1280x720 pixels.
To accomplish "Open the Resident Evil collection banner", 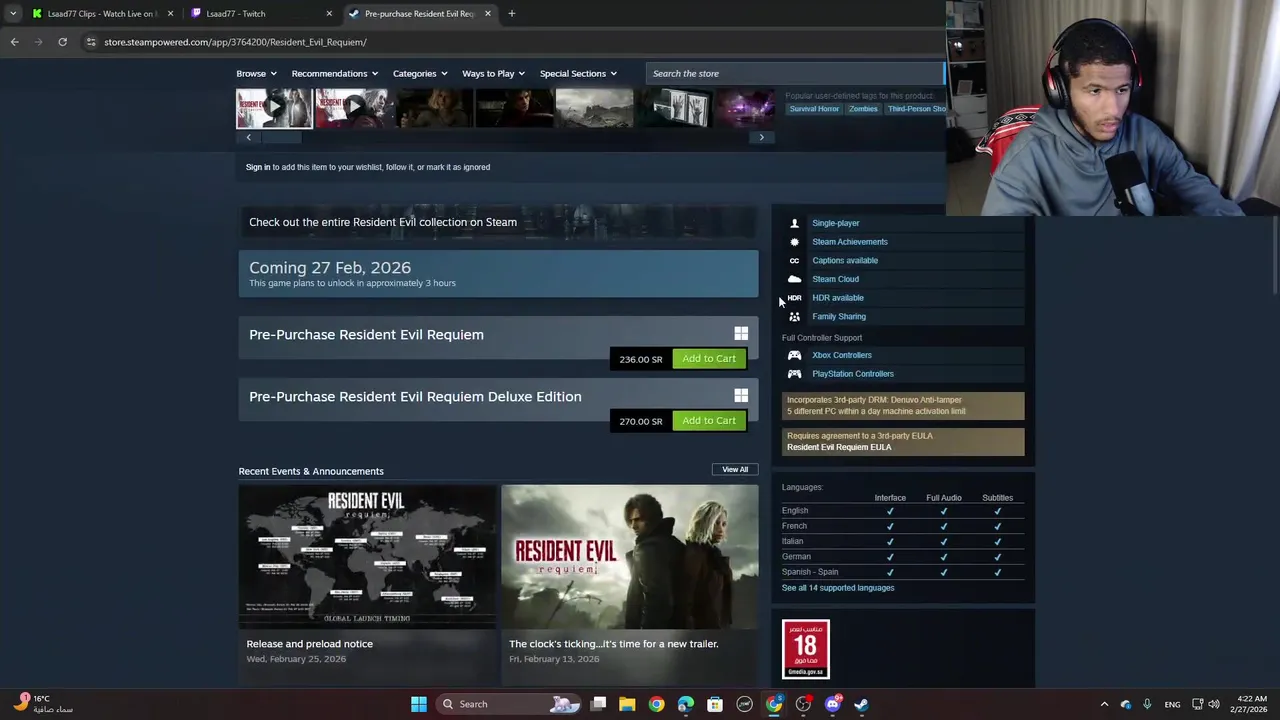I will point(498,222).
